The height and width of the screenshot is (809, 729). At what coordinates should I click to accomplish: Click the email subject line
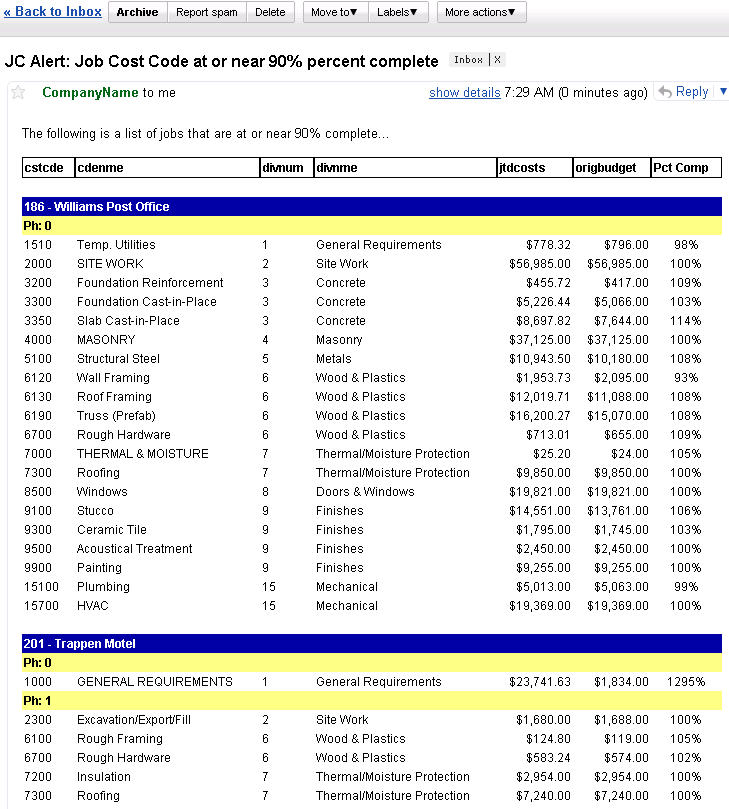[221, 61]
